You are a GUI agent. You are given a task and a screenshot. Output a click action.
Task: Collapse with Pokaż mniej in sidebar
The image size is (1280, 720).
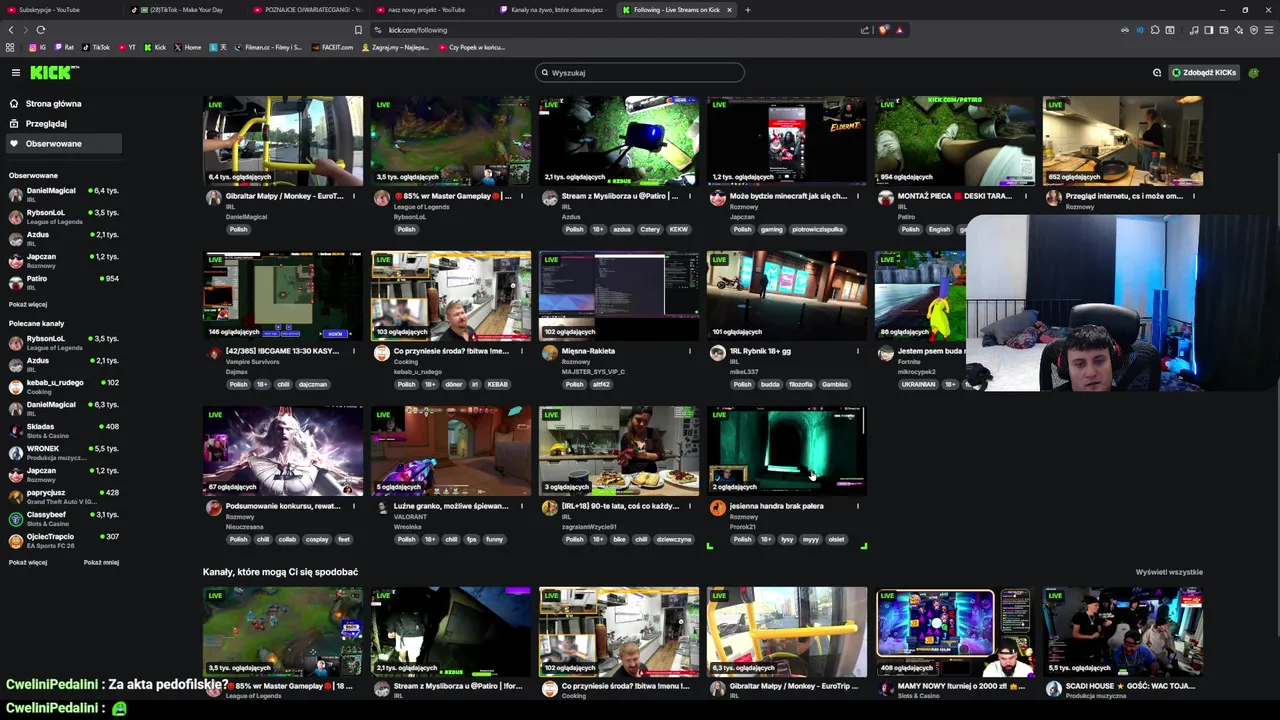pyautogui.click(x=101, y=562)
